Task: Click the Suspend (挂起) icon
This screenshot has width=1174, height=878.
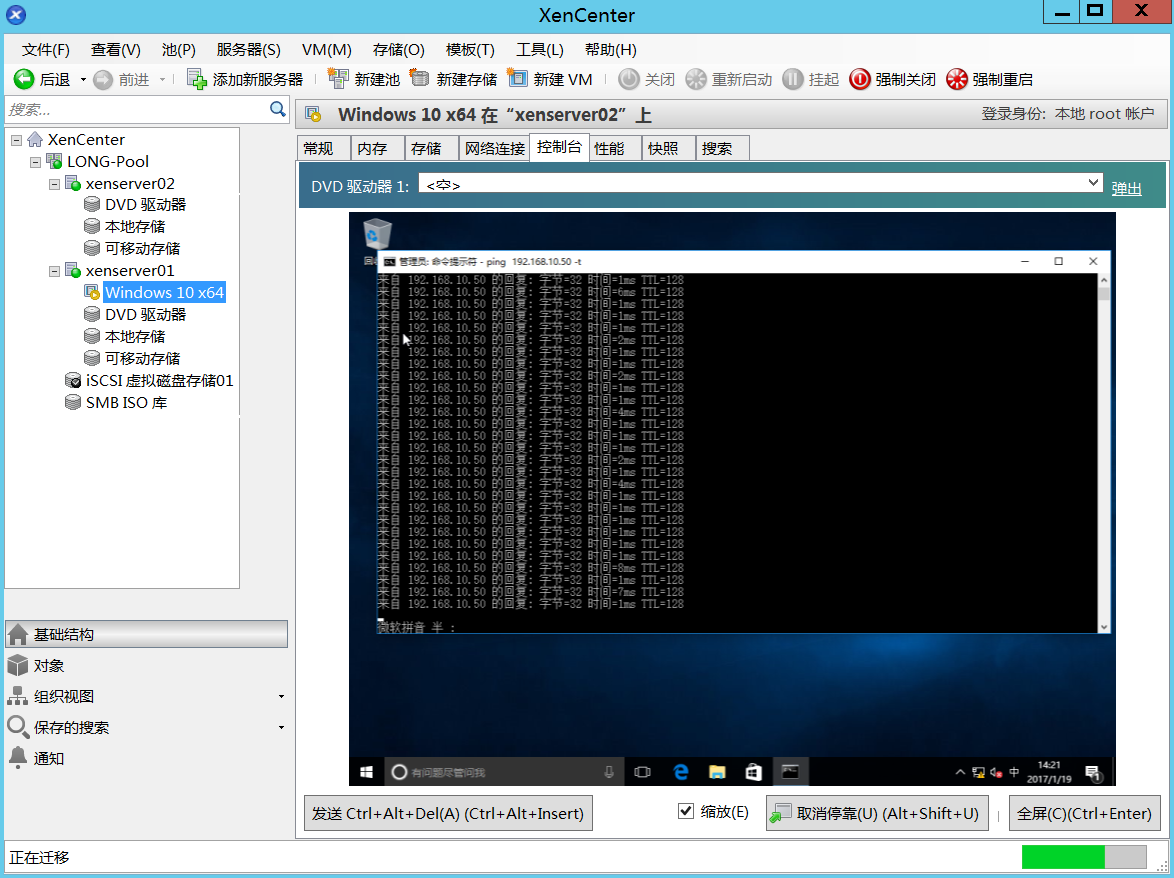Action: coord(793,79)
